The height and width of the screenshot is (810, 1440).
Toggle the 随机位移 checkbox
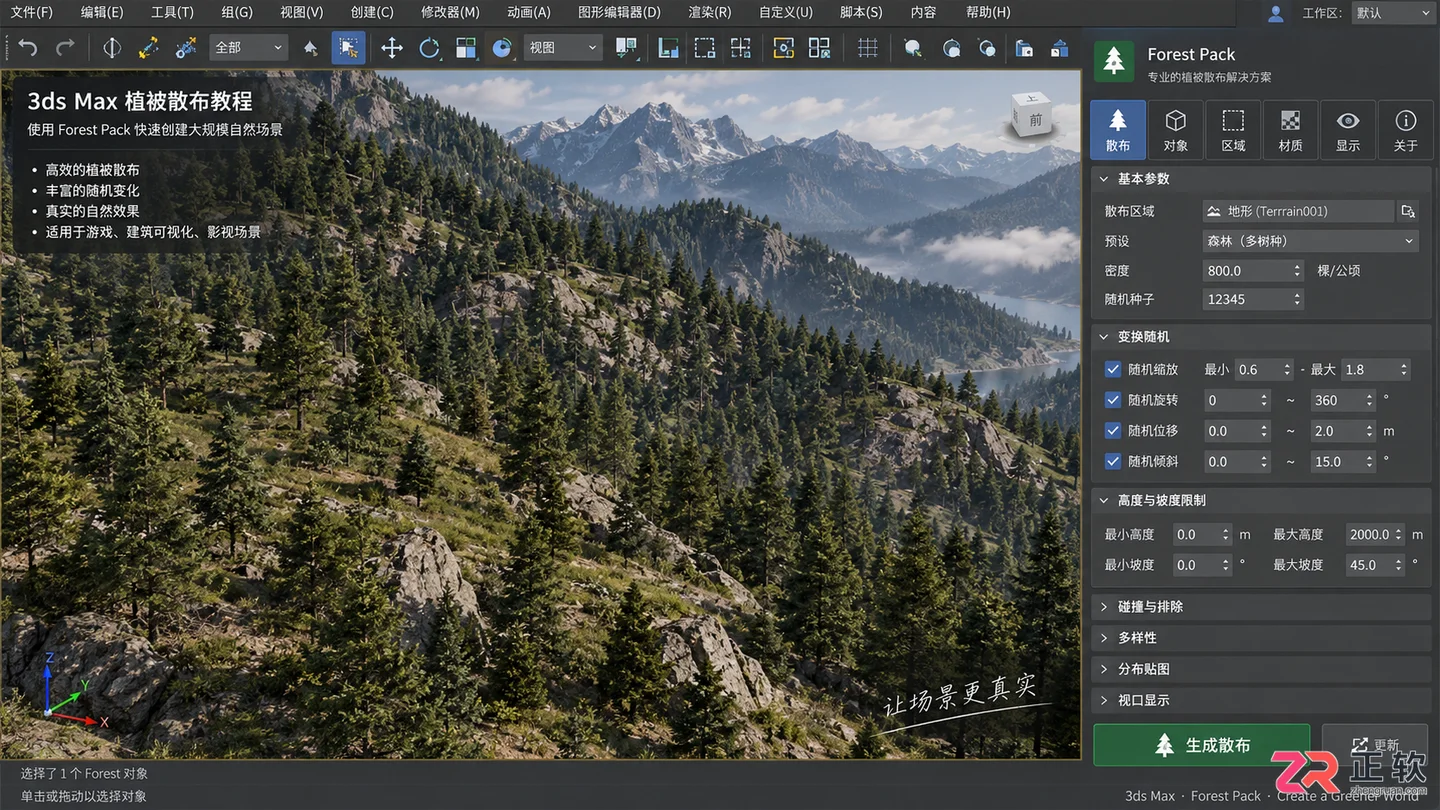(x=1113, y=431)
